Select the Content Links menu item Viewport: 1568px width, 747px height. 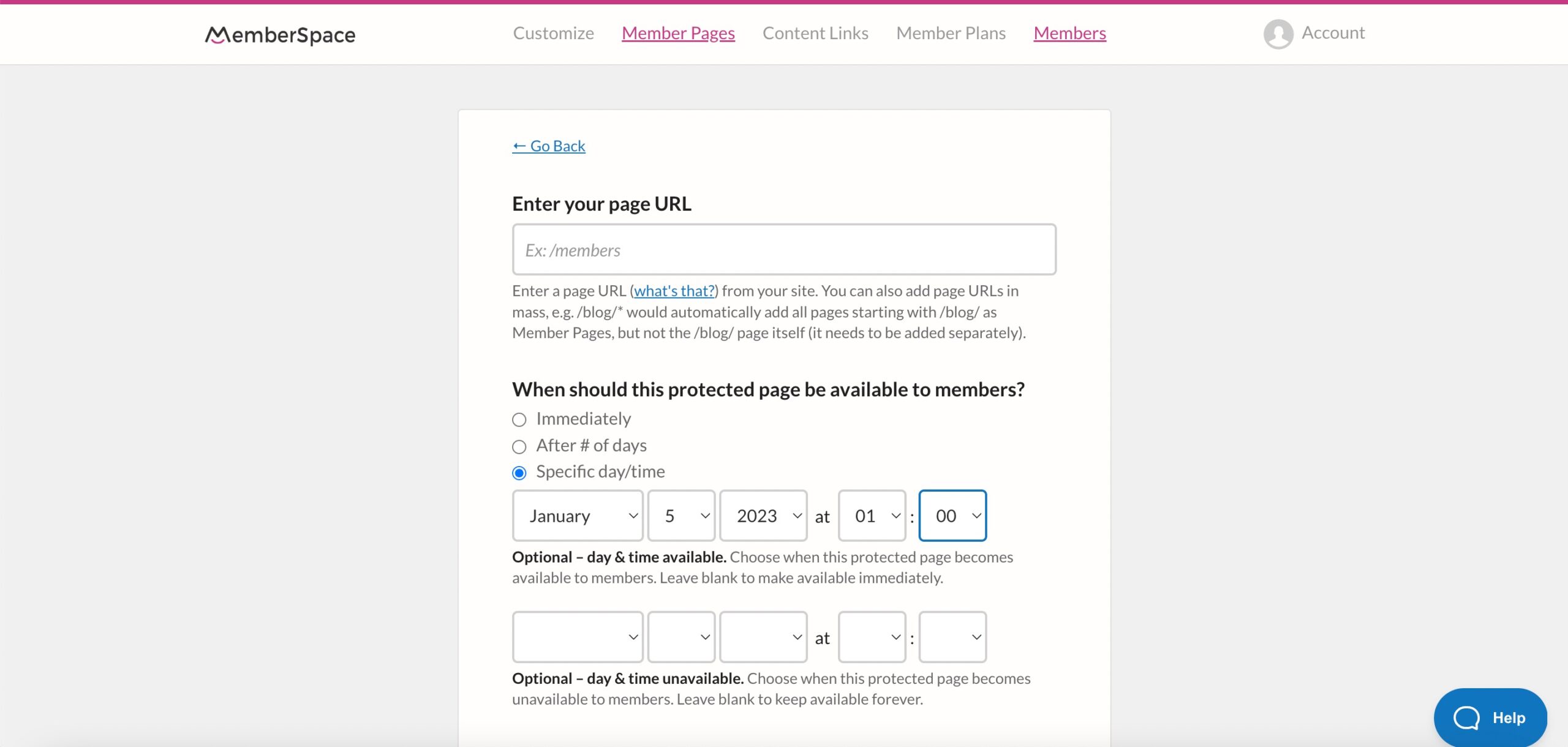(815, 32)
